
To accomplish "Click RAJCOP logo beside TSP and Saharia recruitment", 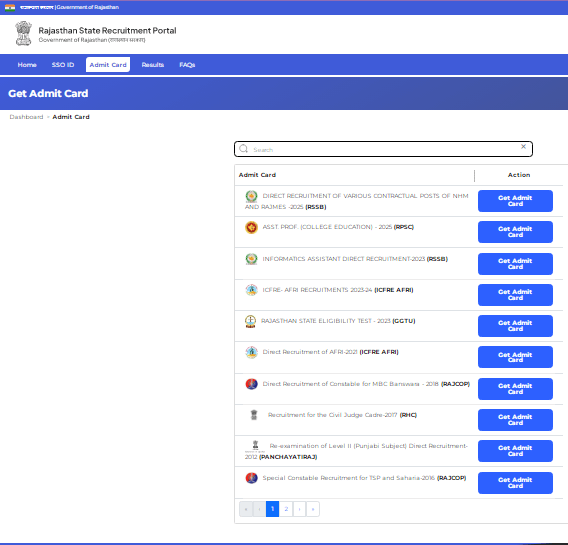I will [251, 478].
